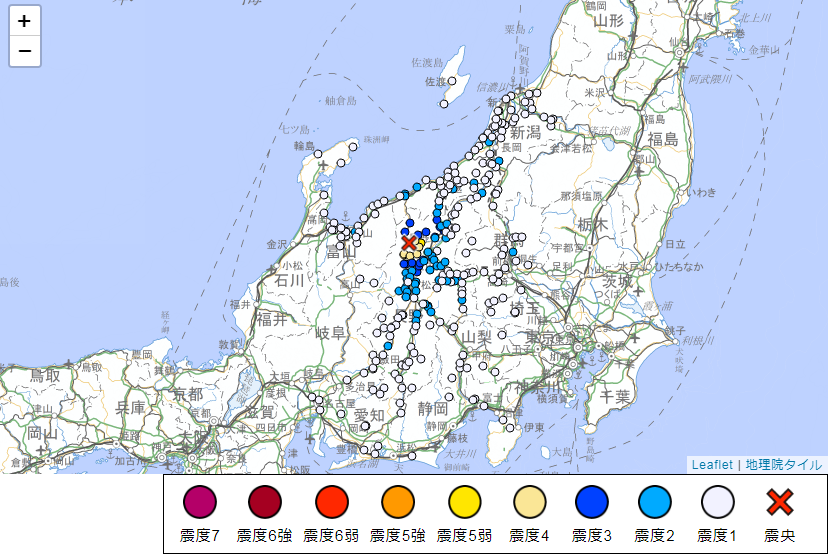
Task: Pick the 震度5弱 yellow legend circle
Action: coord(464,502)
